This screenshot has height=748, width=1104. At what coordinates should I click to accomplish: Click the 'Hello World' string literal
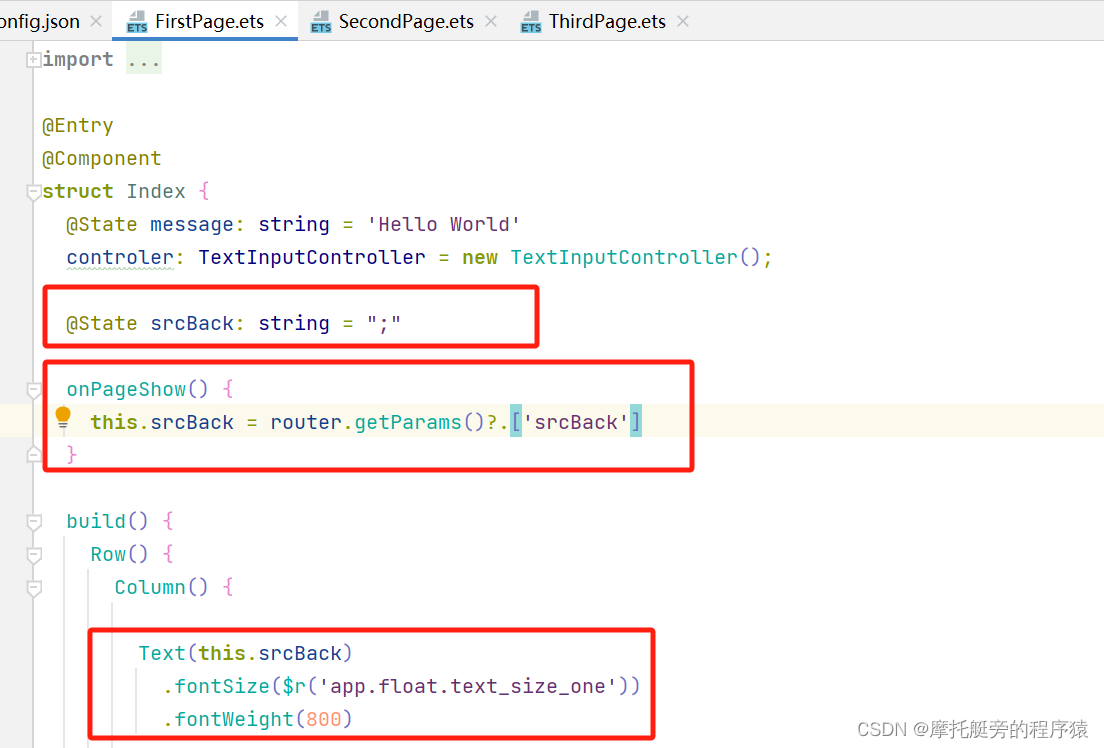[x=444, y=225]
